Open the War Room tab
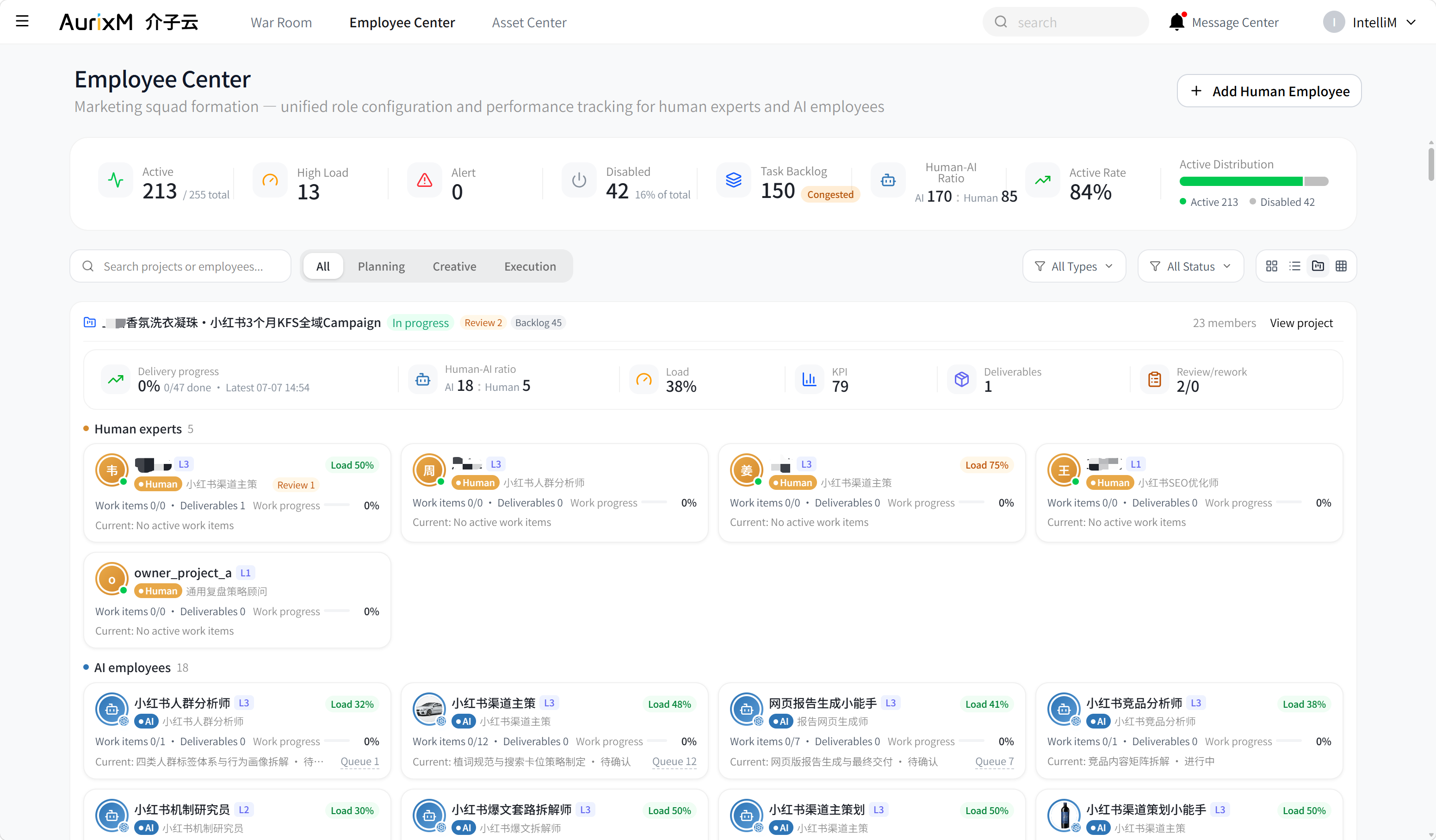This screenshot has width=1436, height=840. point(281,22)
